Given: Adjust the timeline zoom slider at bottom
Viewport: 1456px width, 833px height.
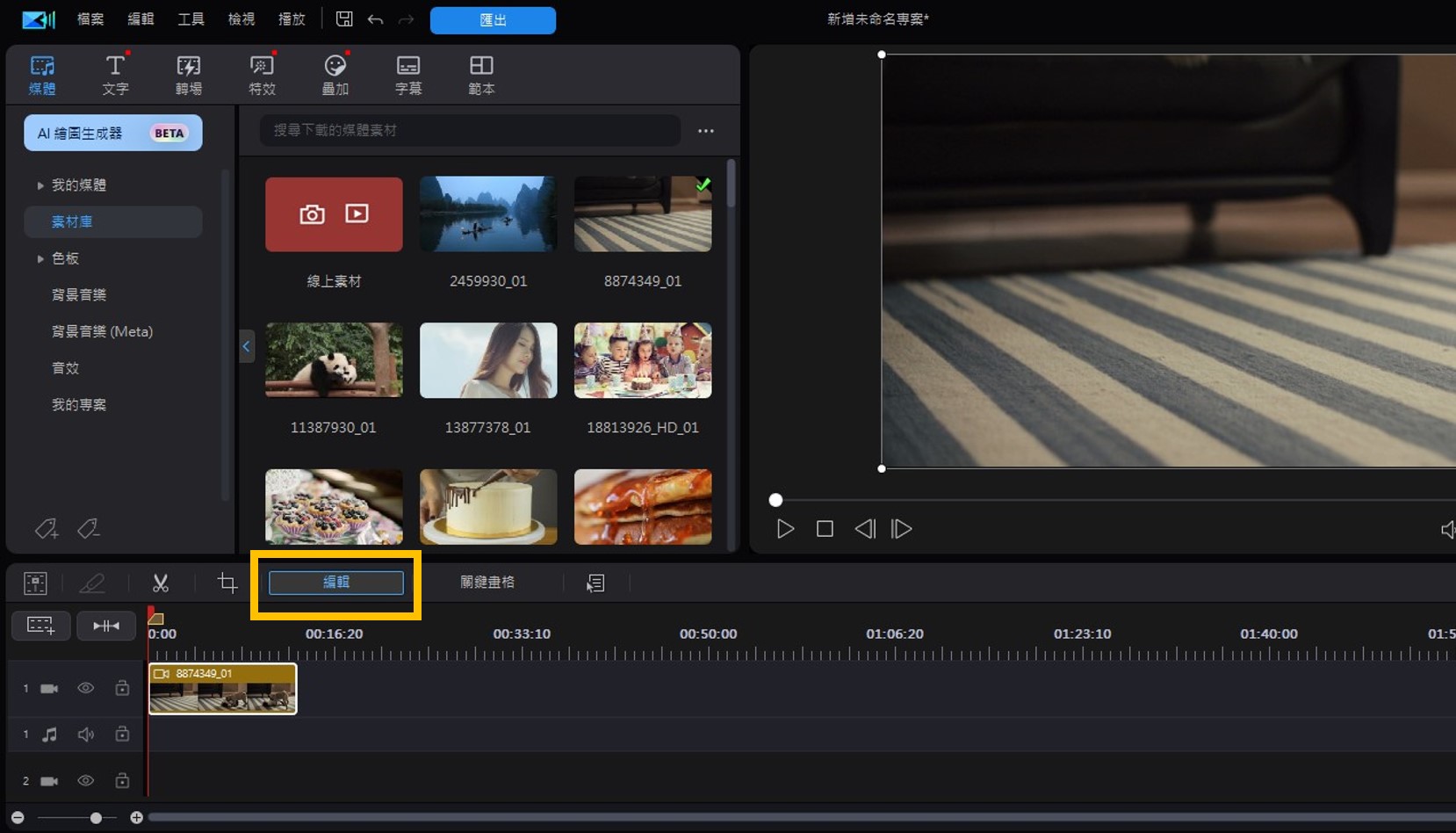Looking at the screenshot, I should point(95,816).
